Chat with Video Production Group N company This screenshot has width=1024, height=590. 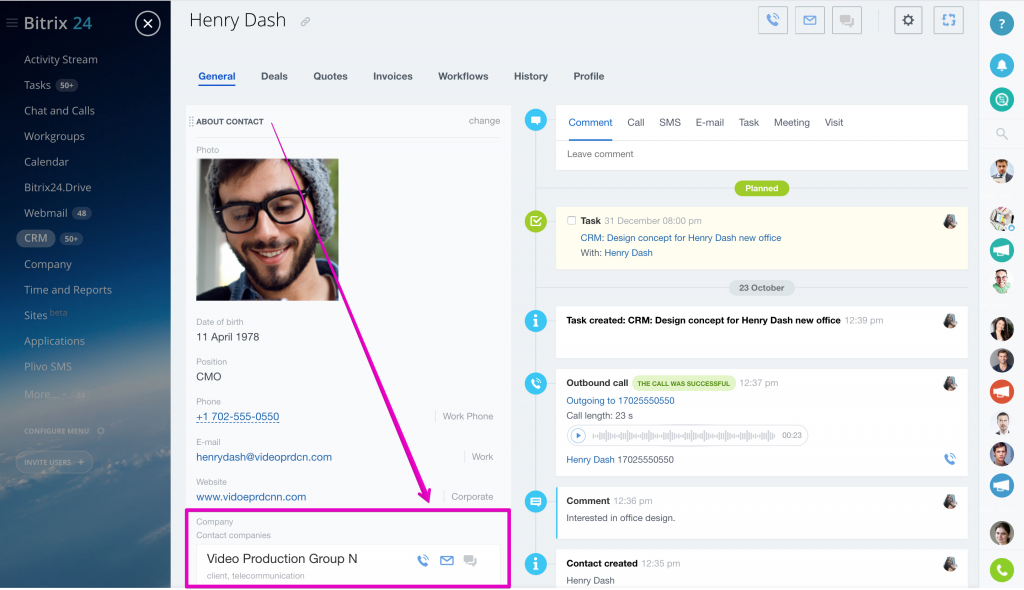[x=470, y=560]
